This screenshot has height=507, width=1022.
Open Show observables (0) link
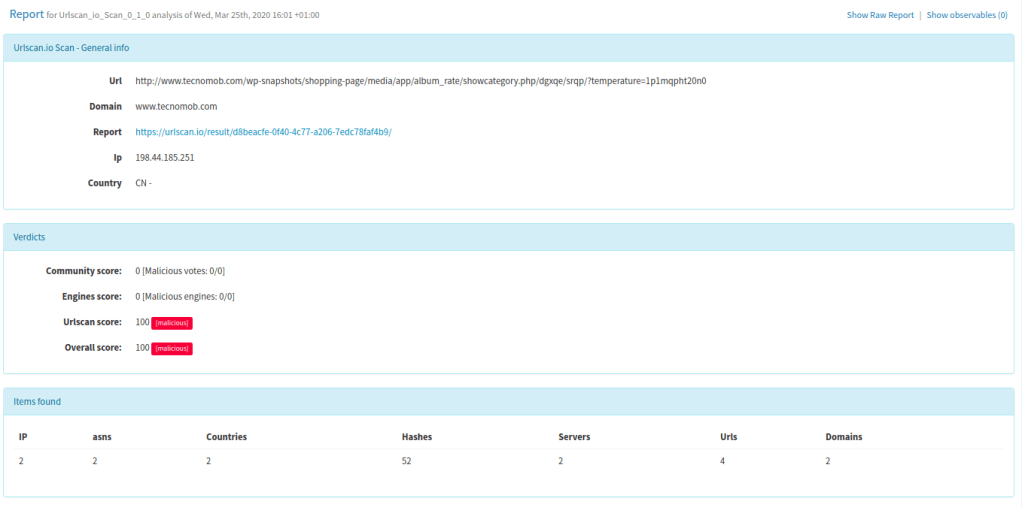point(966,15)
